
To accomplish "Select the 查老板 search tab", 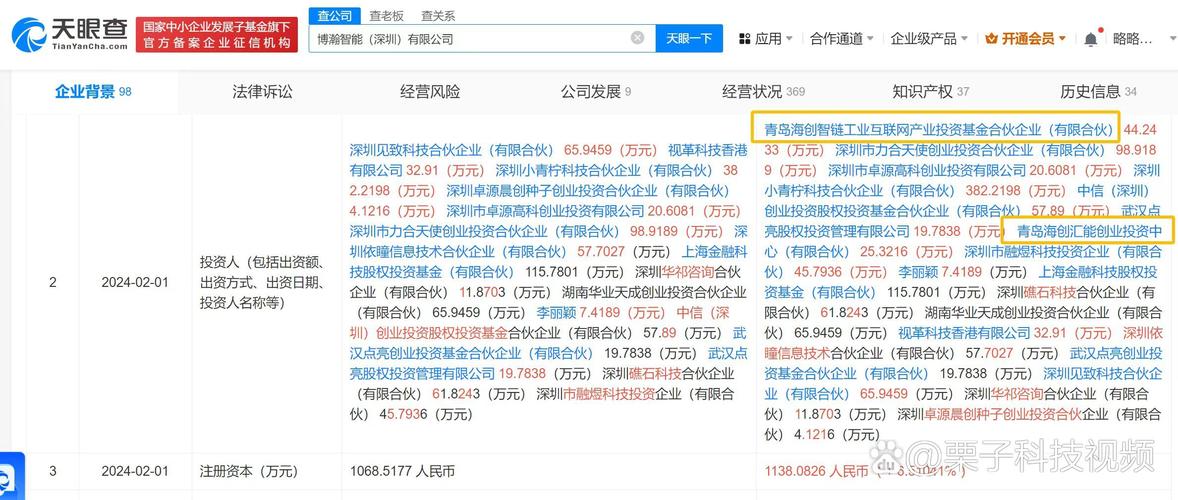I will pos(386,15).
